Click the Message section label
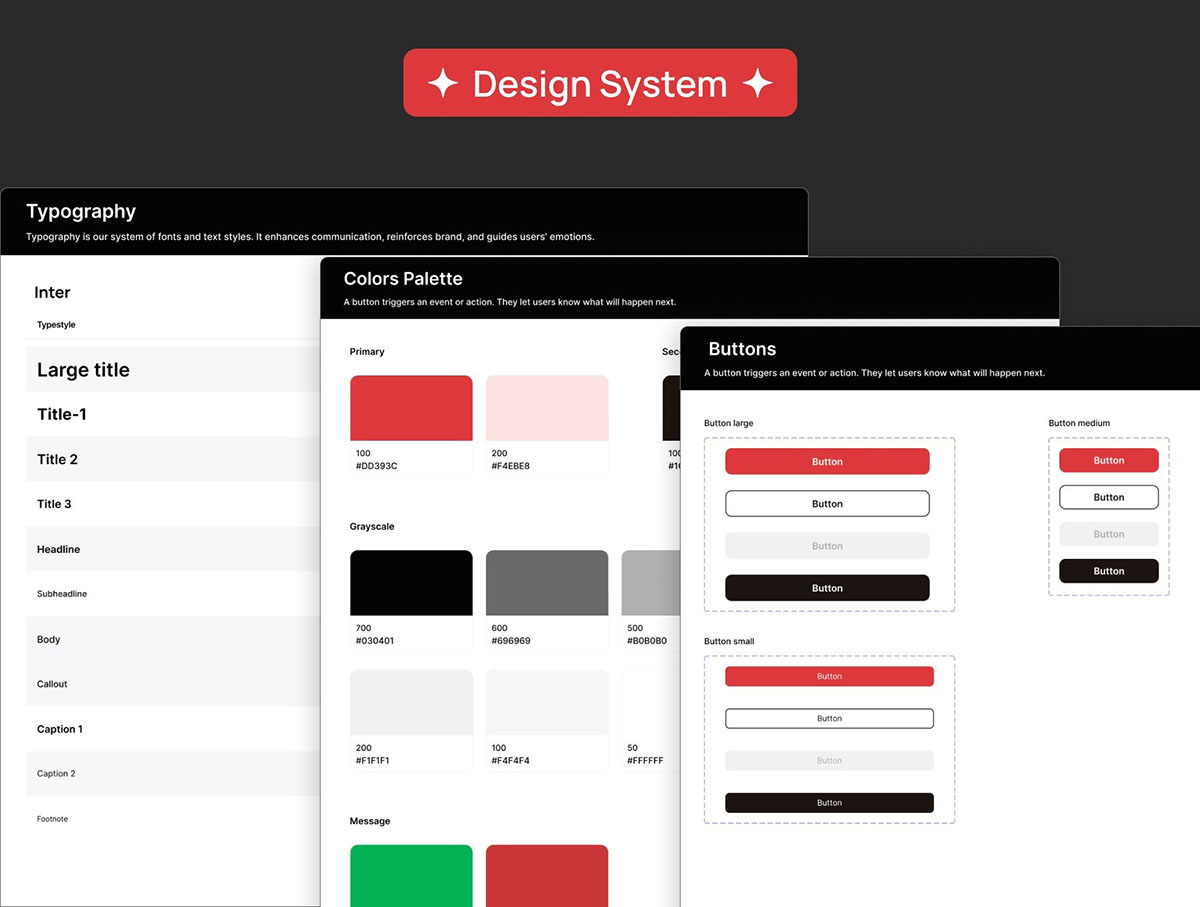This screenshot has height=907, width=1200. (x=370, y=821)
